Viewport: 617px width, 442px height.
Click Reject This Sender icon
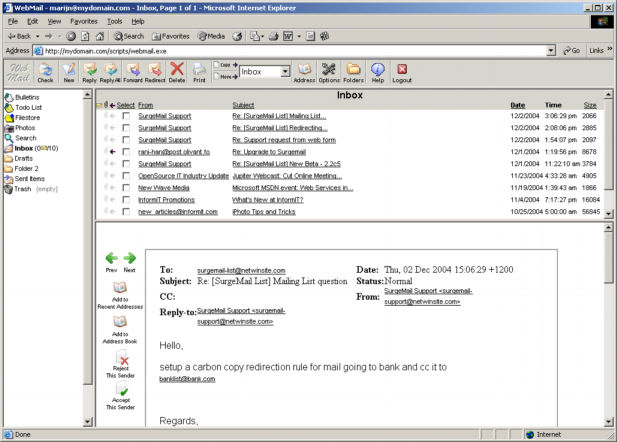pos(122,366)
